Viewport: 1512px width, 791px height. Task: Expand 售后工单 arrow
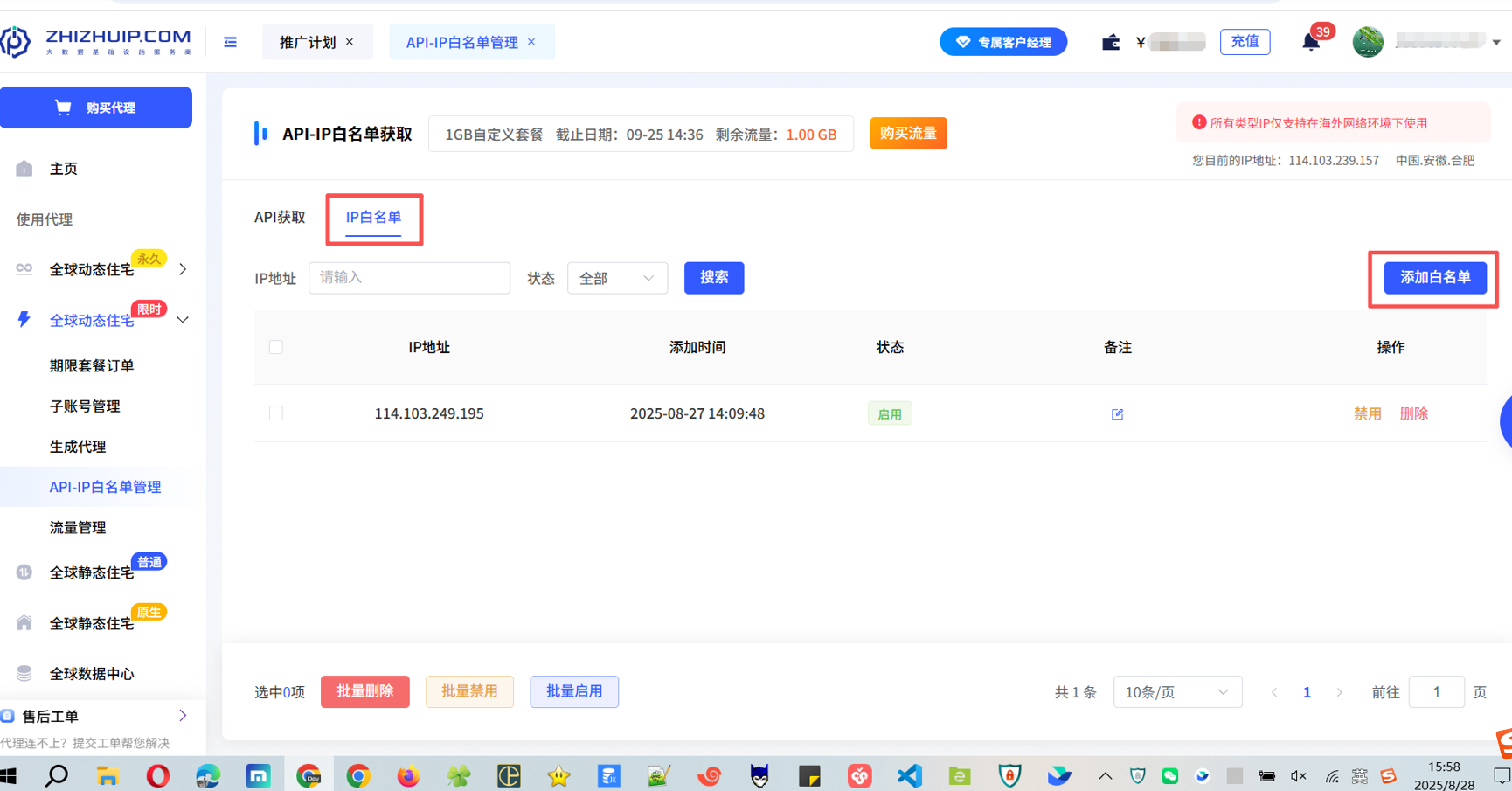point(183,716)
